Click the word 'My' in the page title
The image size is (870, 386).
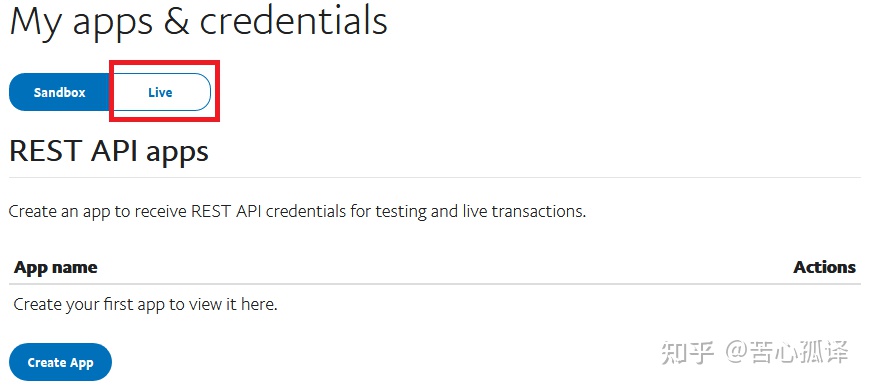(37, 23)
